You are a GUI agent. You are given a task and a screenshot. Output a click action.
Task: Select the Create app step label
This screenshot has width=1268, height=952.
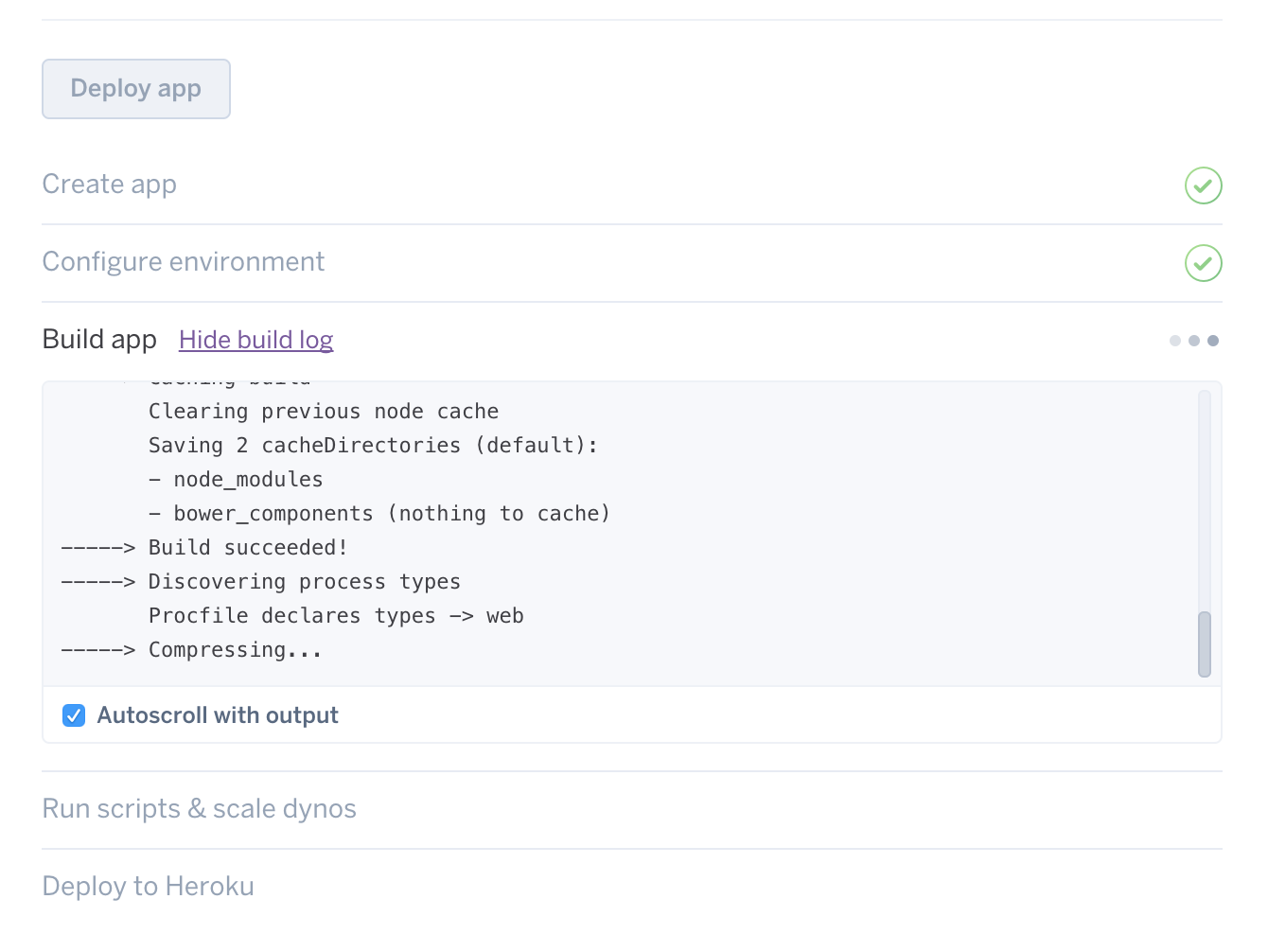coord(110,185)
